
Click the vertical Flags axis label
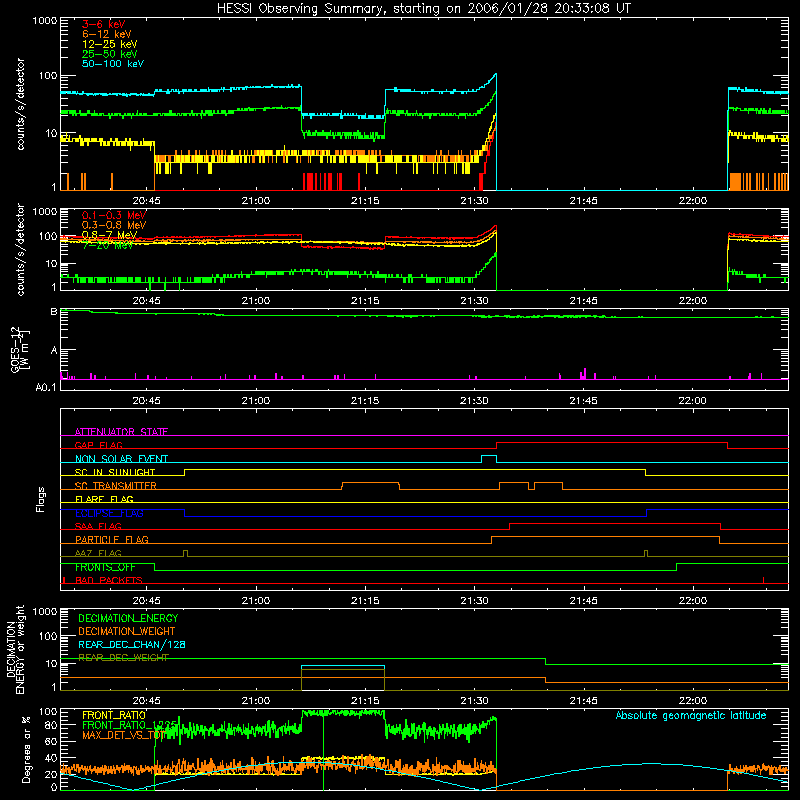[x=41, y=499]
